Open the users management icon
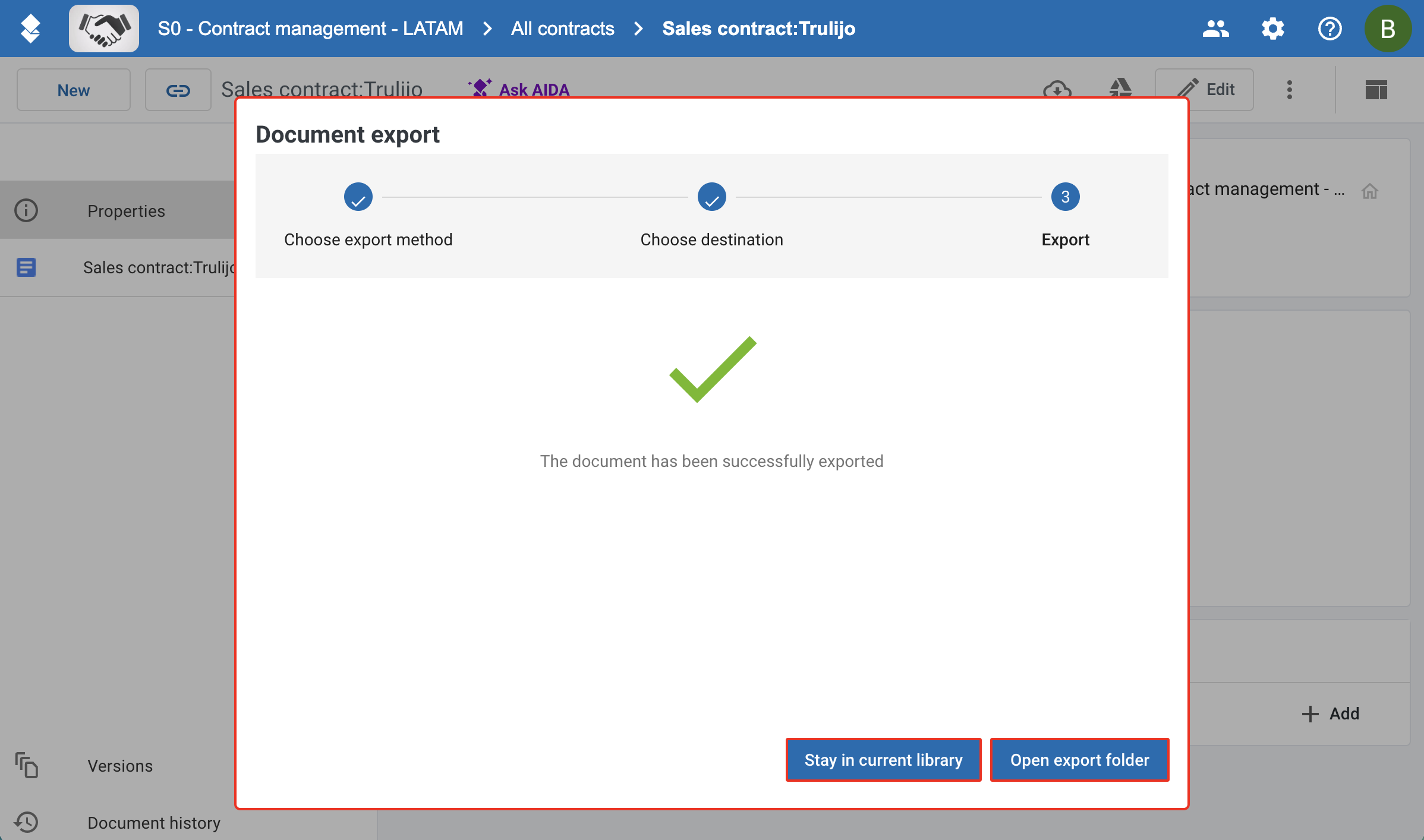This screenshot has height=840, width=1424. 1215,29
